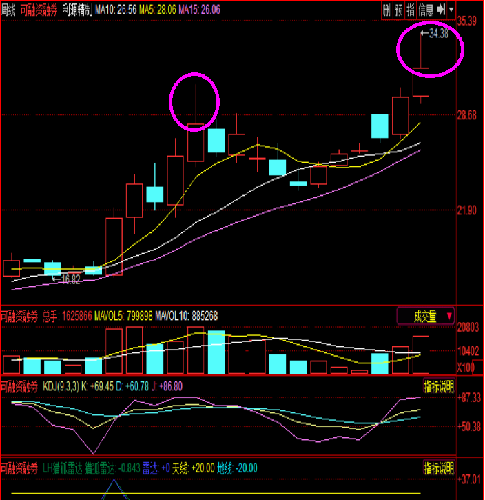Click the 16.82 low price marker
This screenshot has width=485, height=500.
click(x=67, y=279)
